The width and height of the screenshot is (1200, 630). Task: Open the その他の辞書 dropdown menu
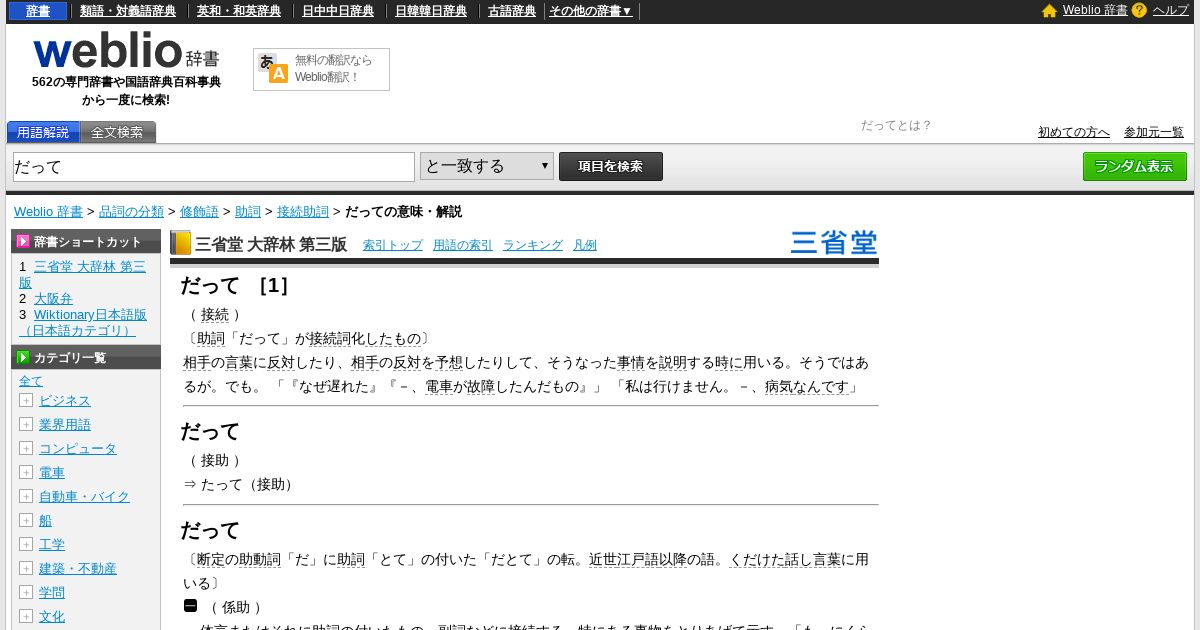point(591,11)
